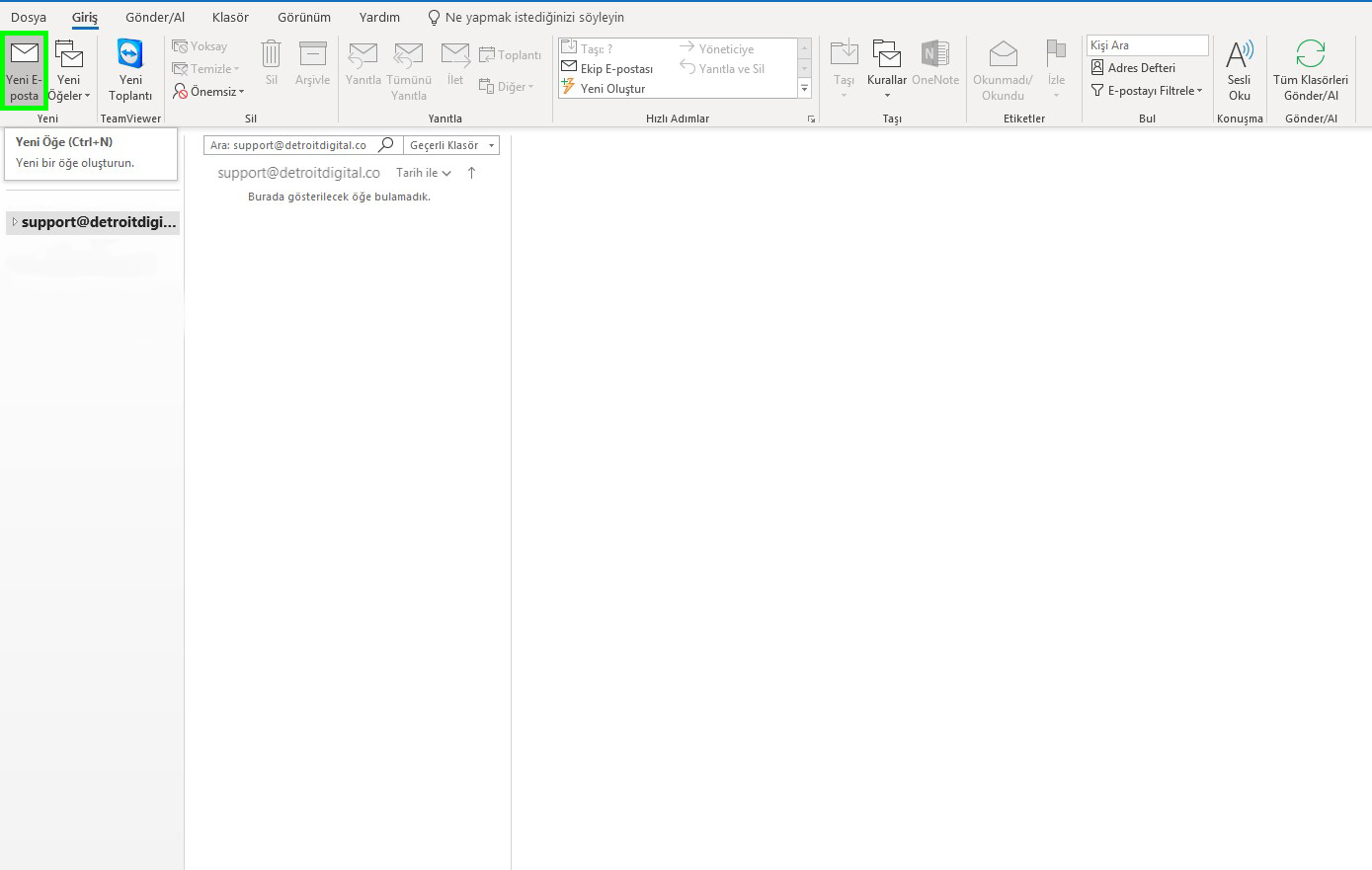Expand the support@detroitdigi mailbox tree
Screen dimensions: 1372x870
(12, 221)
